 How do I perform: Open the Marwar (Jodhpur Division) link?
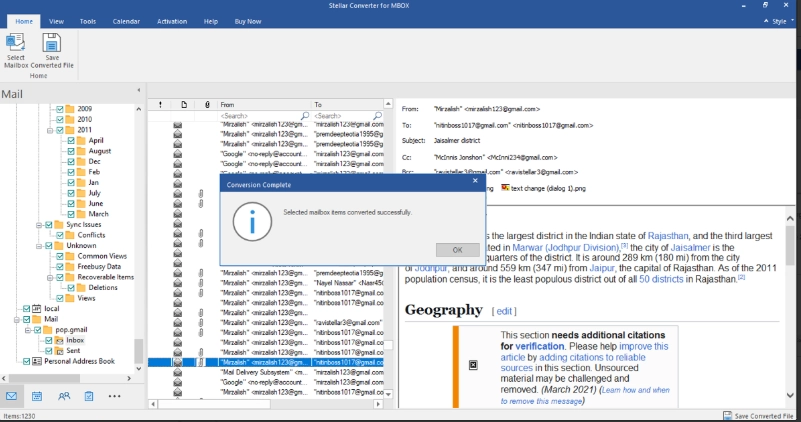pos(566,247)
